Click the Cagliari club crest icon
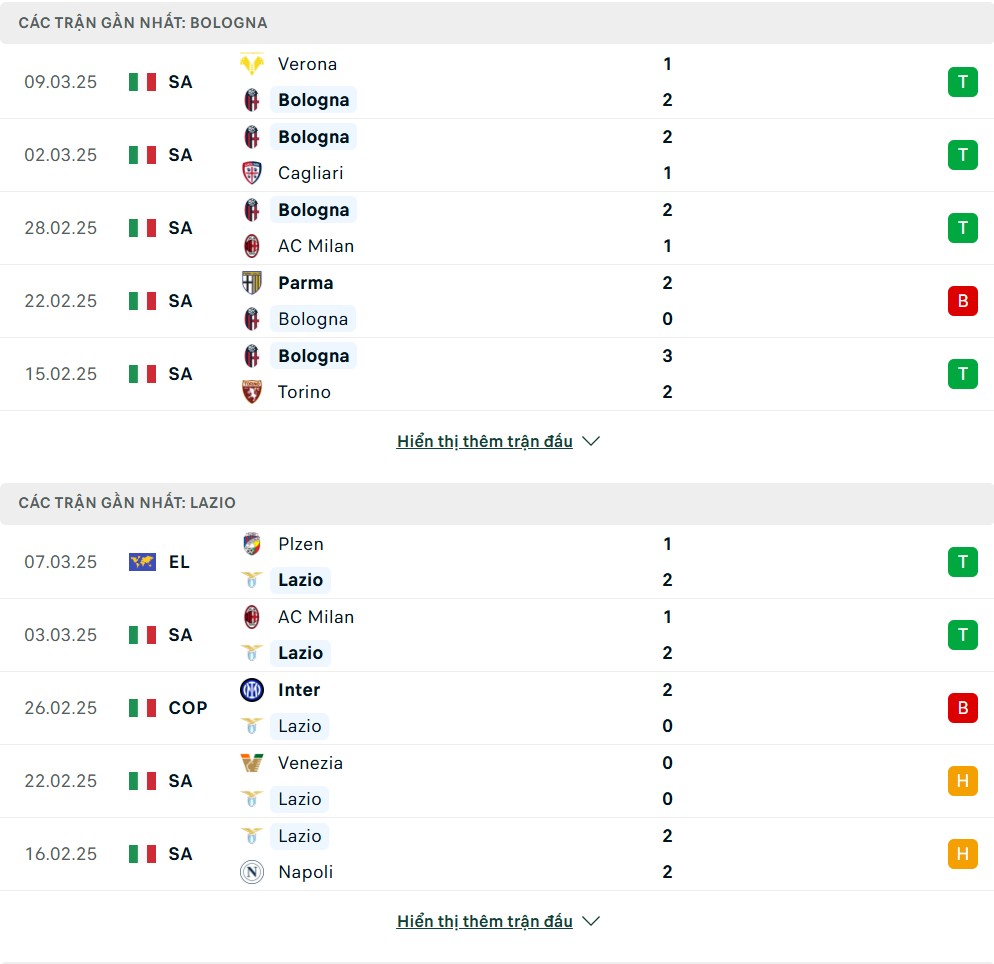The height and width of the screenshot is (964, 994). coord(252,173)
